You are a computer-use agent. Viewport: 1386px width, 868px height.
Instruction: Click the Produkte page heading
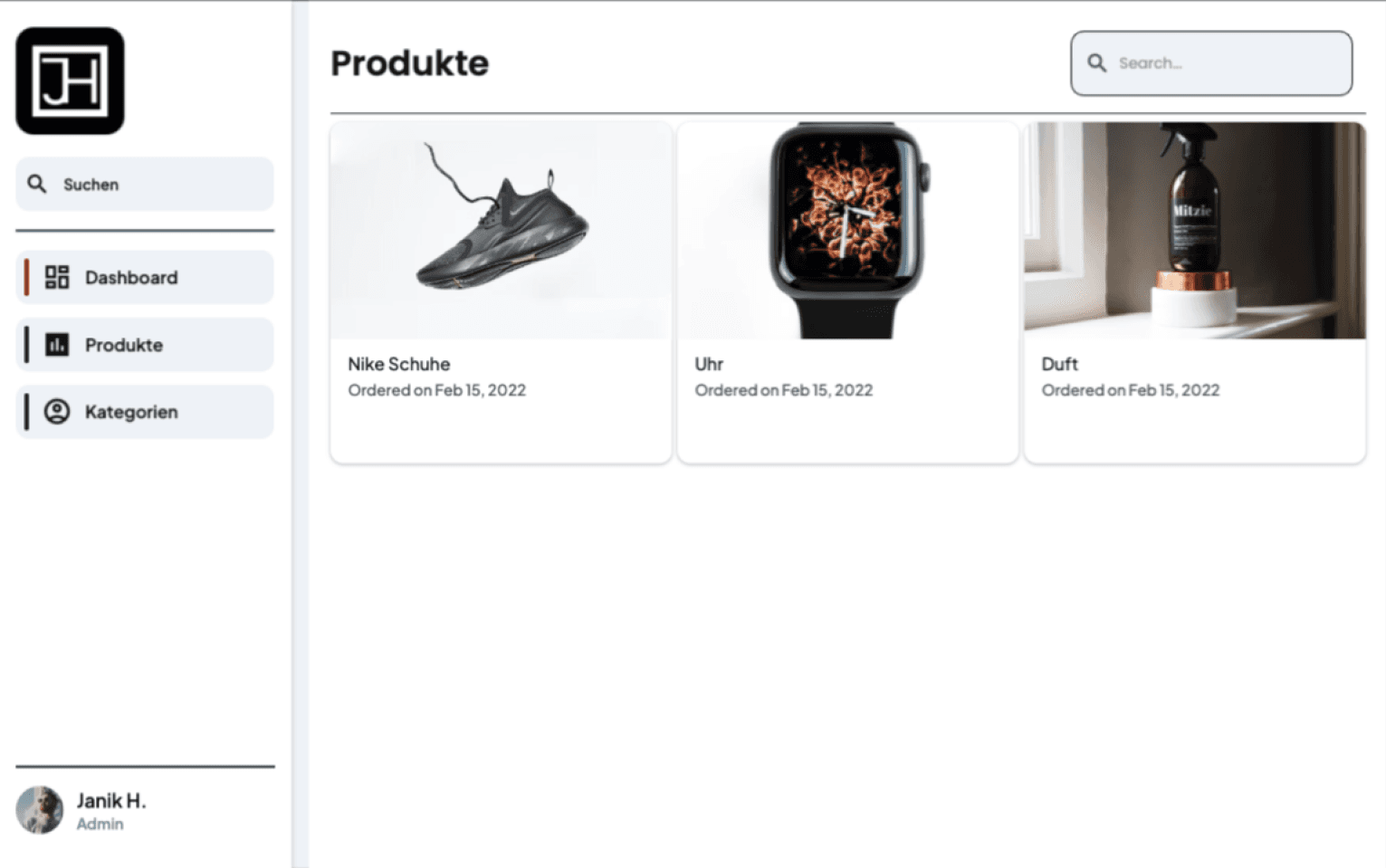pos(409,63)
